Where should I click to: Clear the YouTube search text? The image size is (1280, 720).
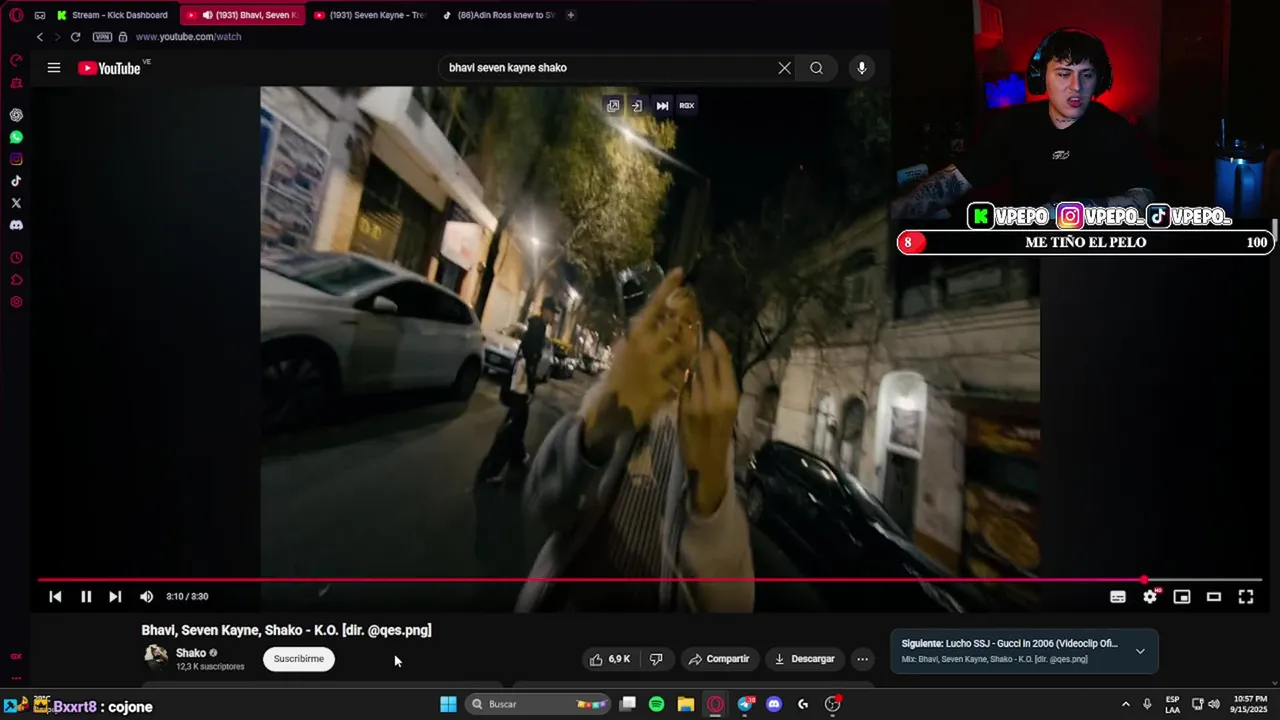[785, 68]
